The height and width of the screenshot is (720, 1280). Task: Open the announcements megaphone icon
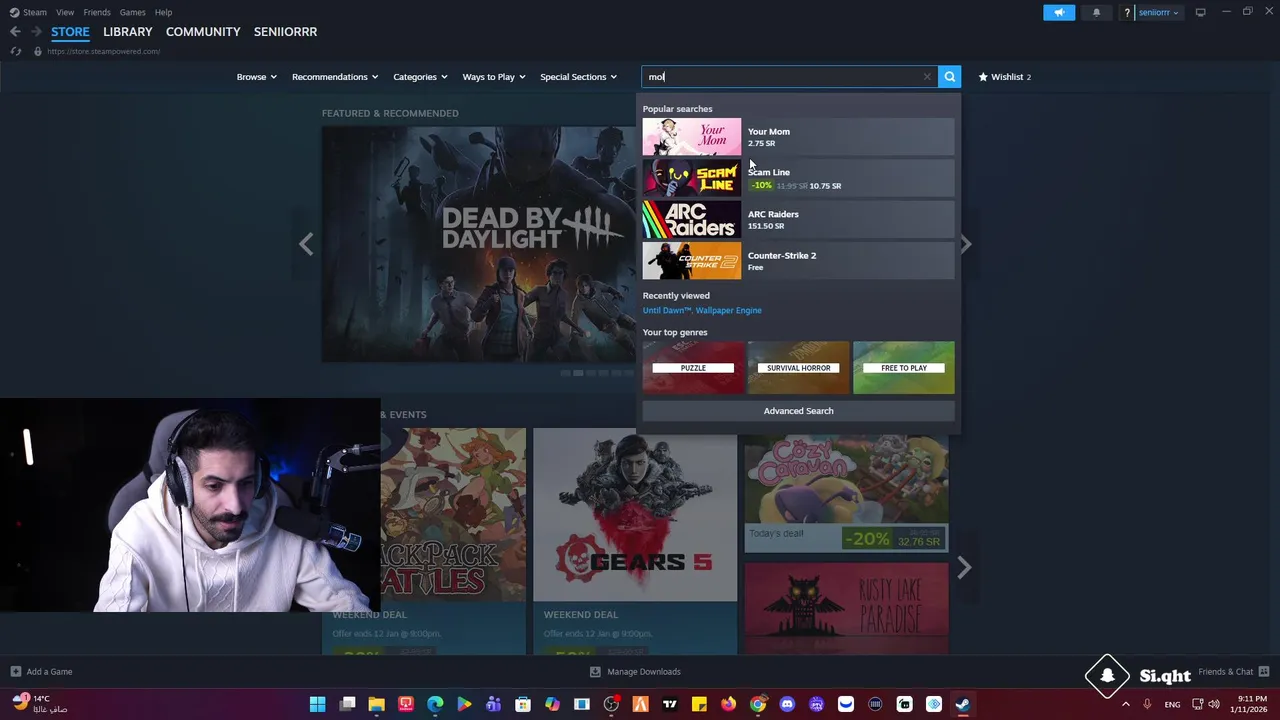click(1059, 12)
